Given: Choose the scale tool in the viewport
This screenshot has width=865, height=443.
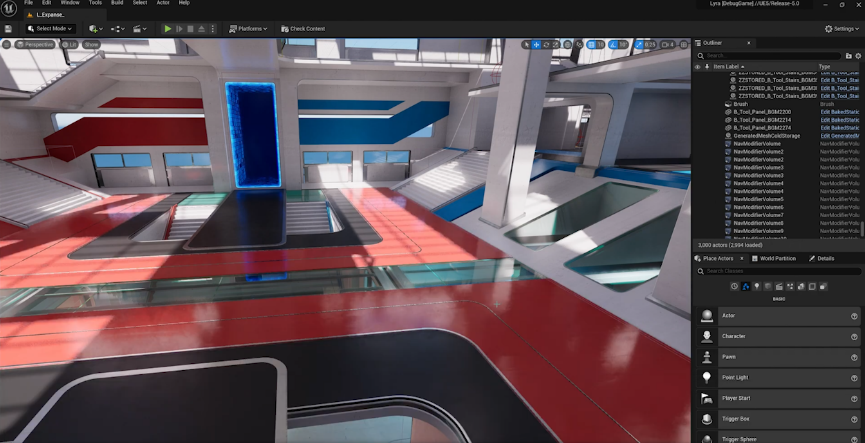Looking at the screenshot, I should pyautogui.click(x=556, y=45).
